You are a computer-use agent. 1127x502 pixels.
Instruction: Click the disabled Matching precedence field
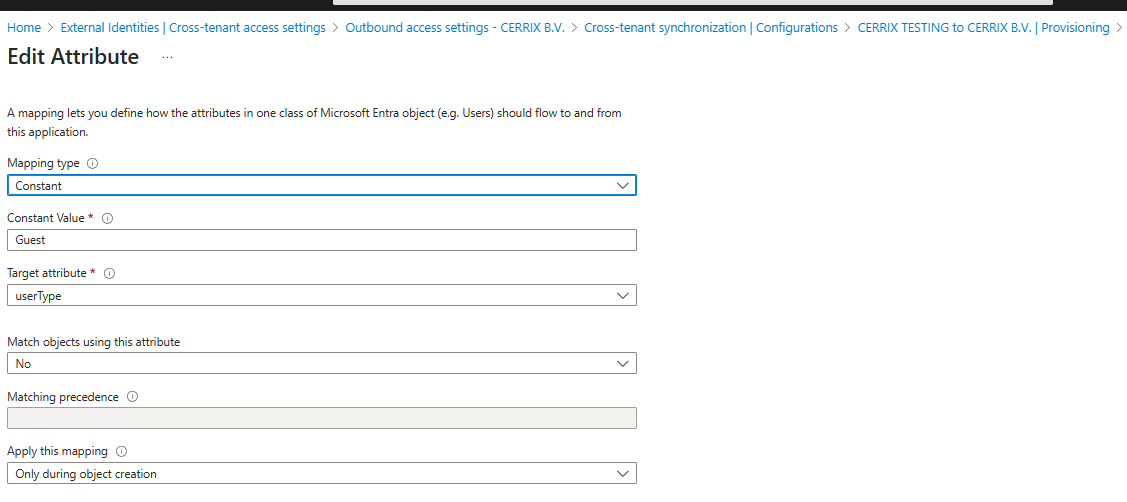pos(321,418)
